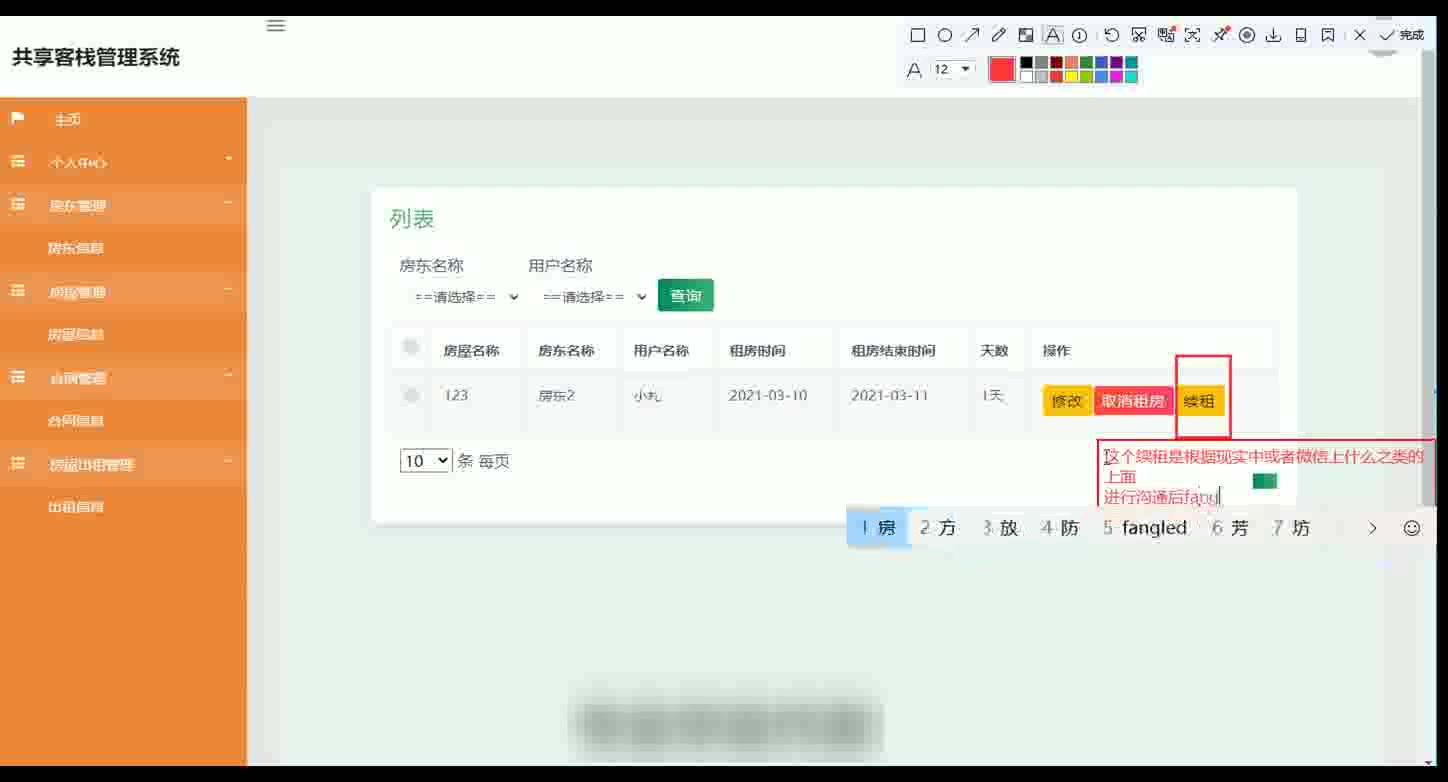Go to 主页 in sidebar
The width and height of the screenshot is (1448, 782).
point(68,120)
